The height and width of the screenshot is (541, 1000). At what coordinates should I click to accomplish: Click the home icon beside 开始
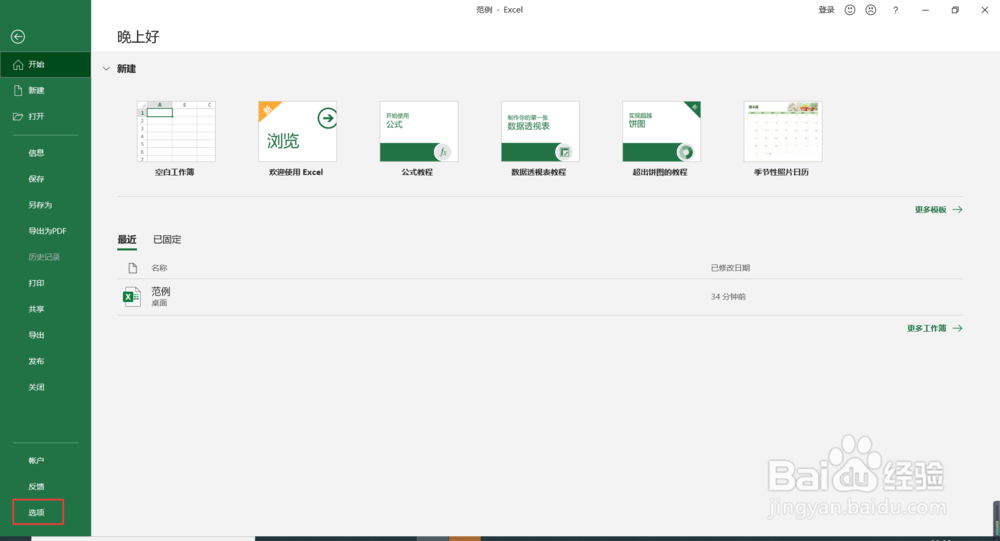click(18, 64)
